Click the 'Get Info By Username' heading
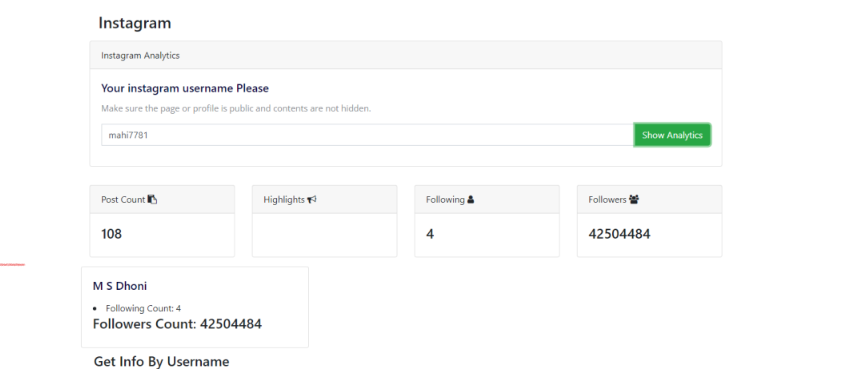This screenshot has width=866, height=380. pos(161,362)
